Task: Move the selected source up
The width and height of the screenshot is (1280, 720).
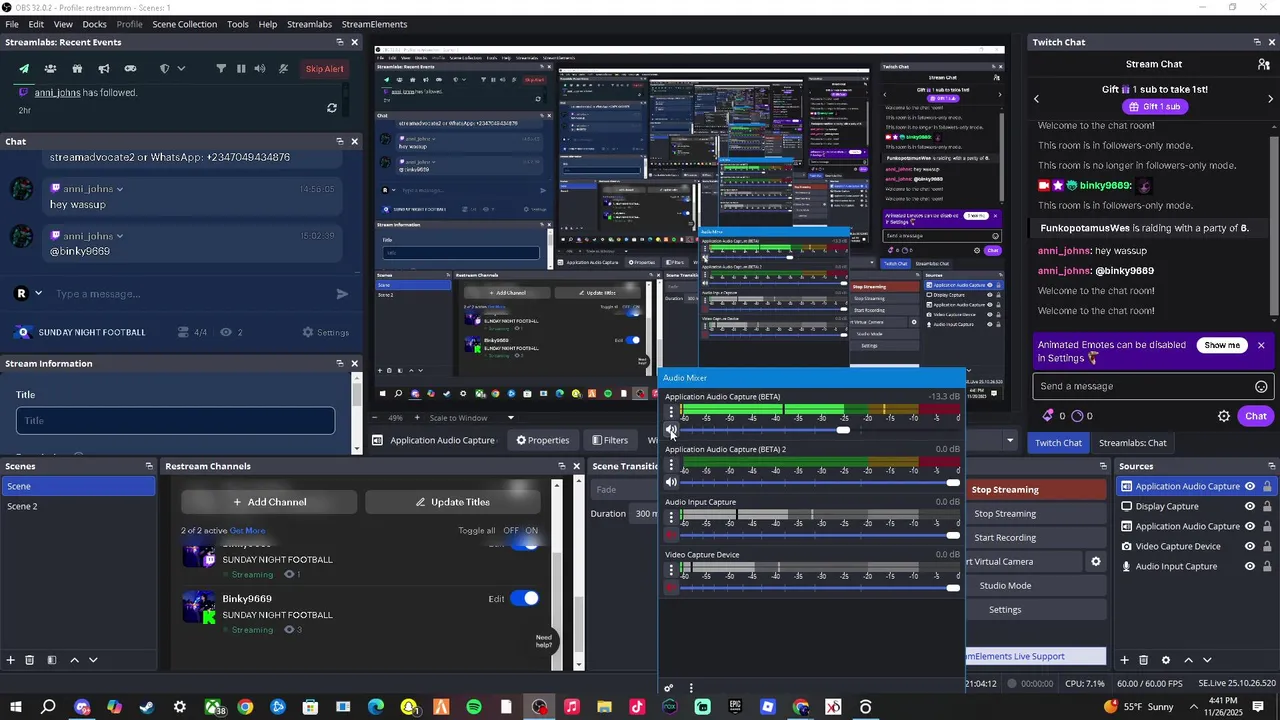Action: coord(1188,660)
